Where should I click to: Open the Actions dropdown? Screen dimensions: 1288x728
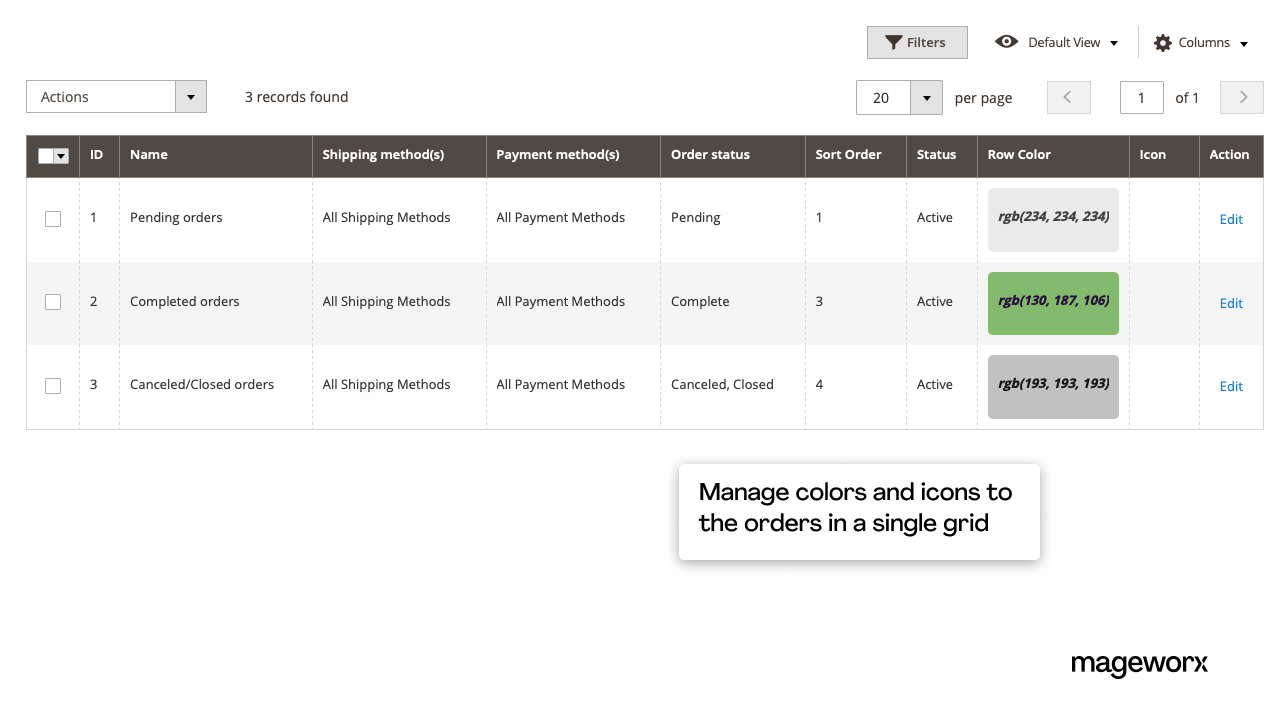[100, 96]
